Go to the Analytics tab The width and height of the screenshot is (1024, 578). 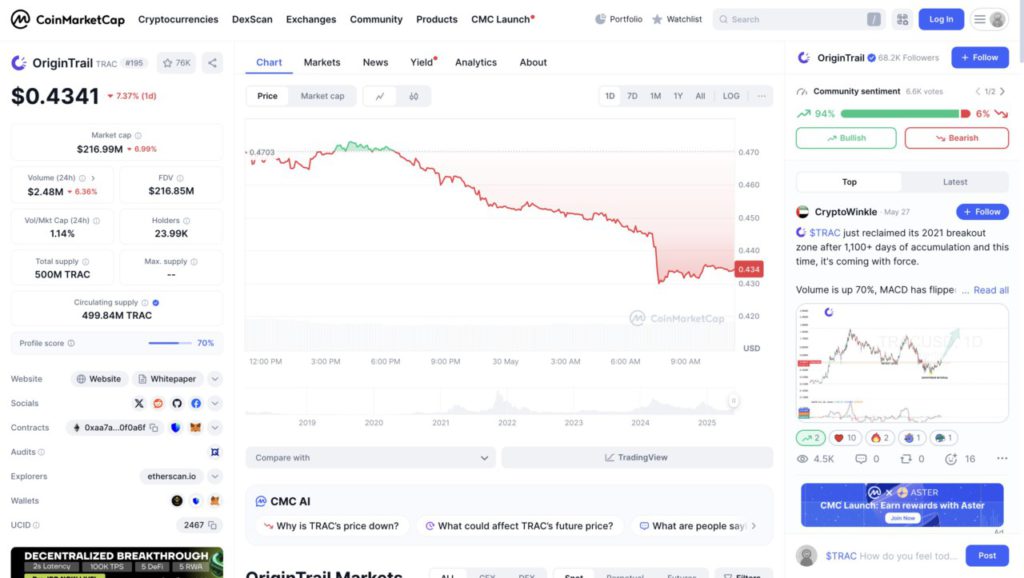click(x=476, y=62)
